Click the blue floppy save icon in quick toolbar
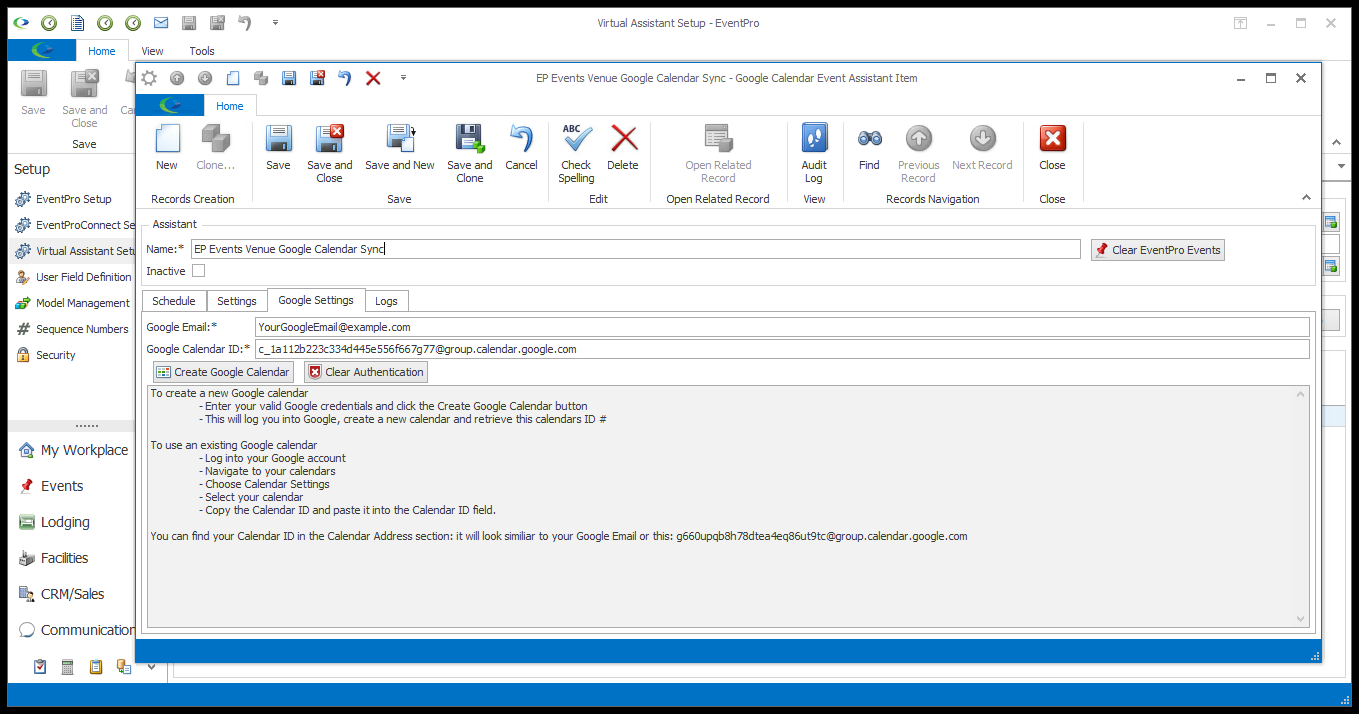Viewport: 1359px width, 714px height. [x=289, y=78]
